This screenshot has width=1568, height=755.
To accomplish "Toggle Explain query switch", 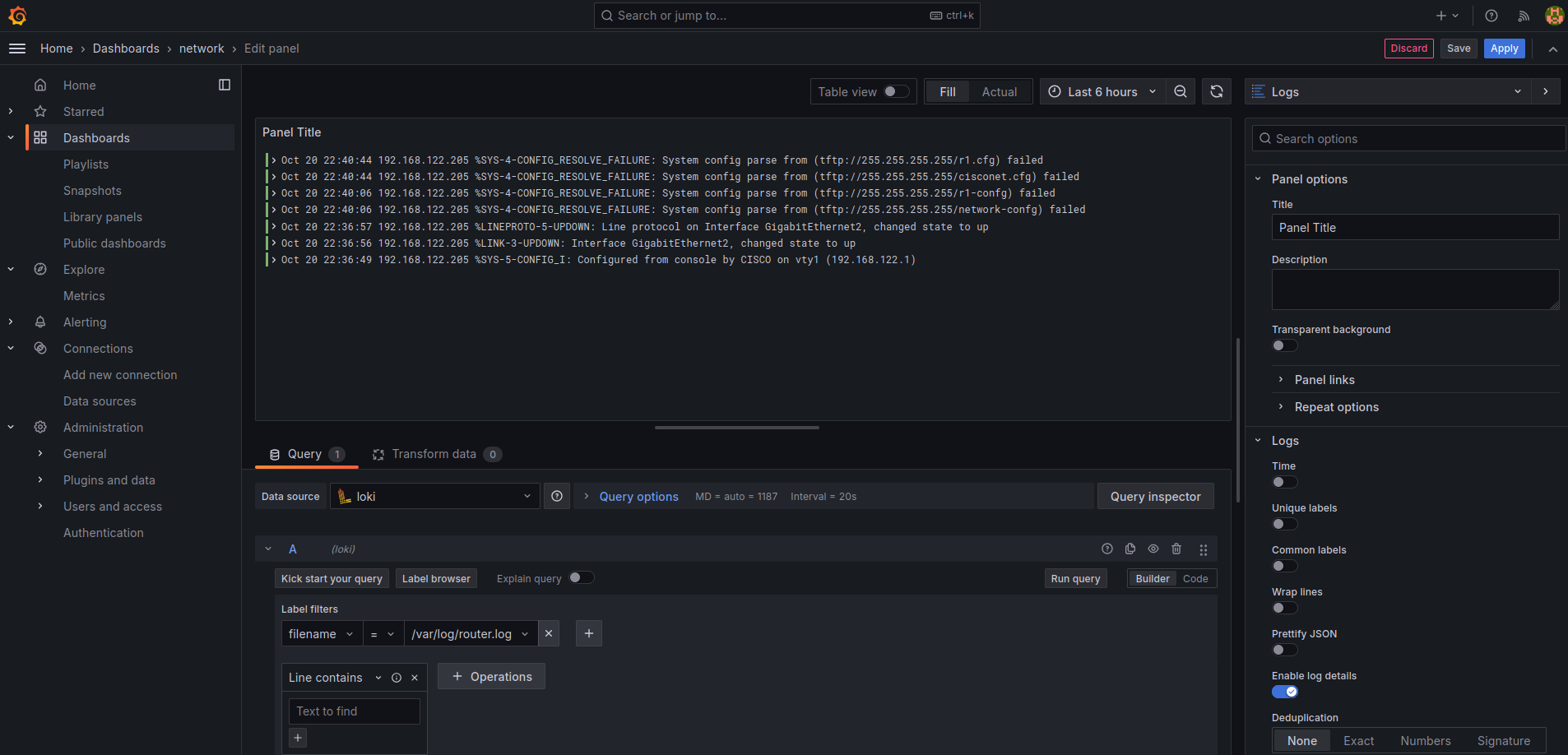I will pos(582,577).
